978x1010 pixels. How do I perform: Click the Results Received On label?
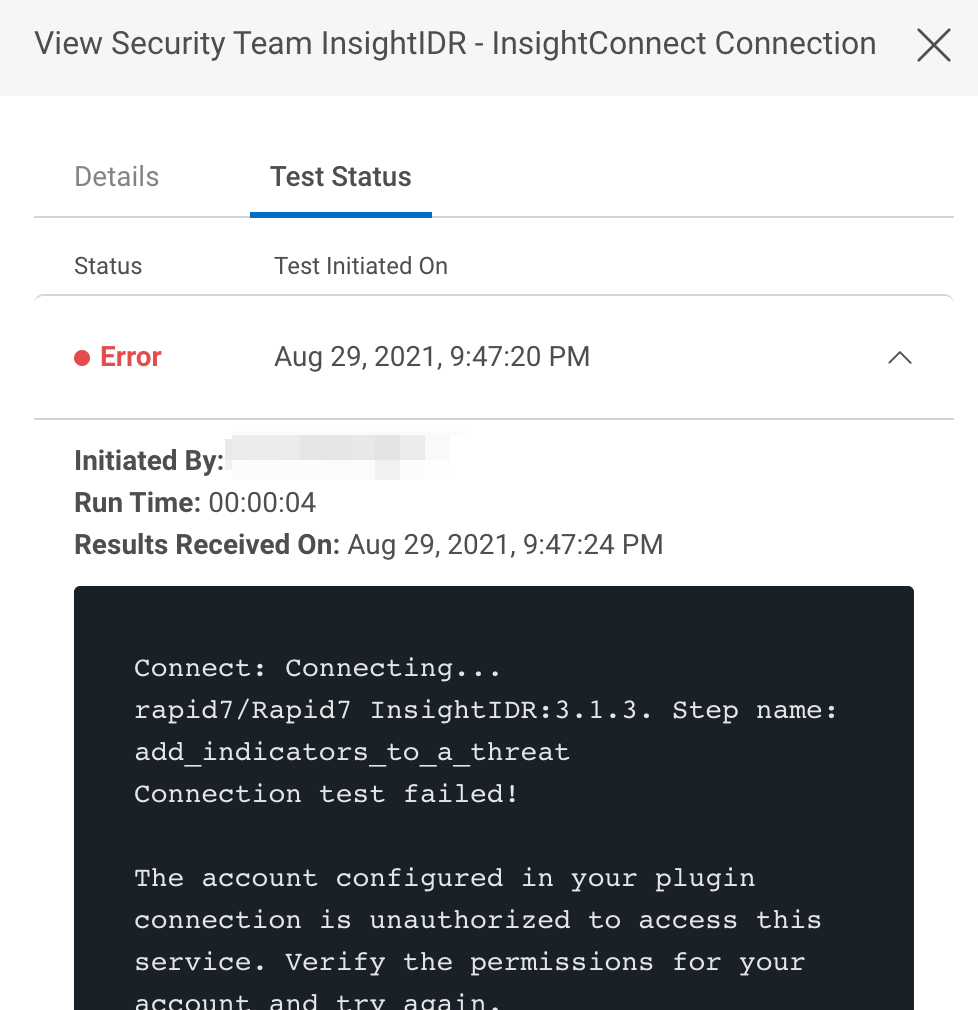click(207, 545)
